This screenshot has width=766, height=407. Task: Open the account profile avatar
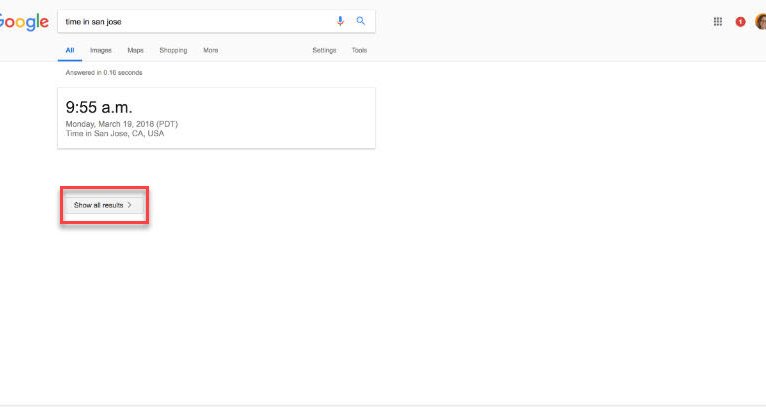click(x=760, y=21)
